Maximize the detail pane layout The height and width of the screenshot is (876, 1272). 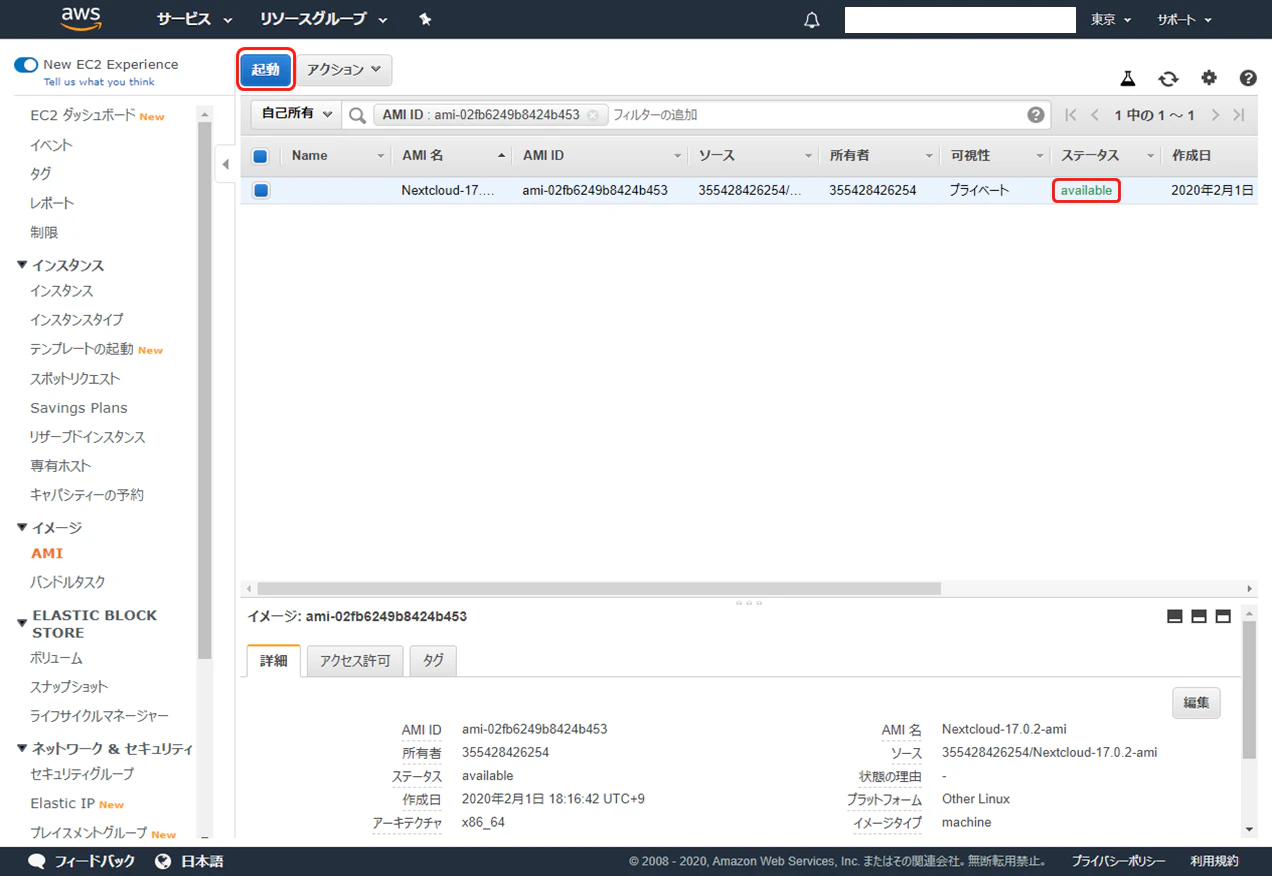click(x=1223, y=617)
